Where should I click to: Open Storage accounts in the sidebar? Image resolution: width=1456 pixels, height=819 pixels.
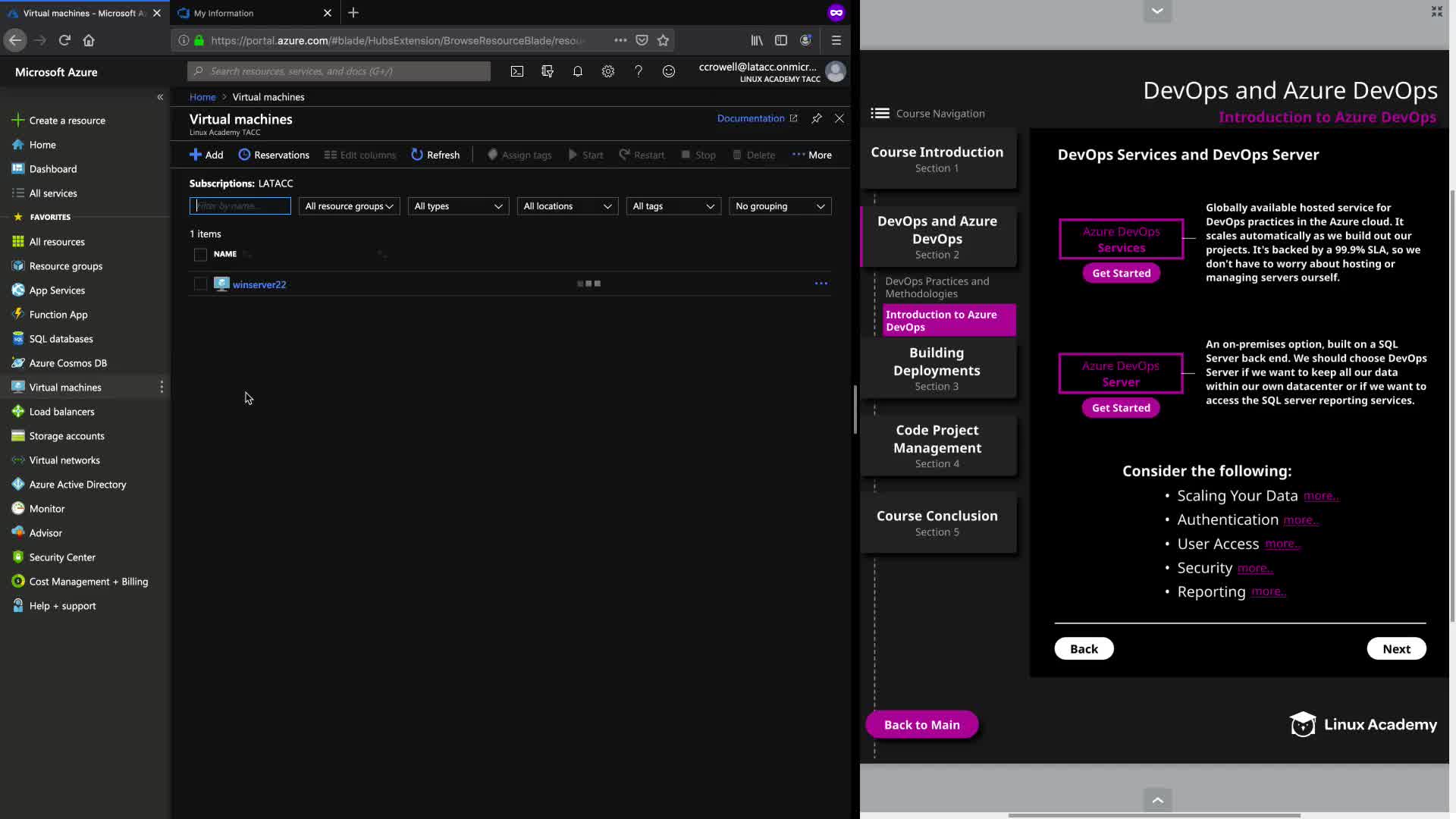(67, 436)
